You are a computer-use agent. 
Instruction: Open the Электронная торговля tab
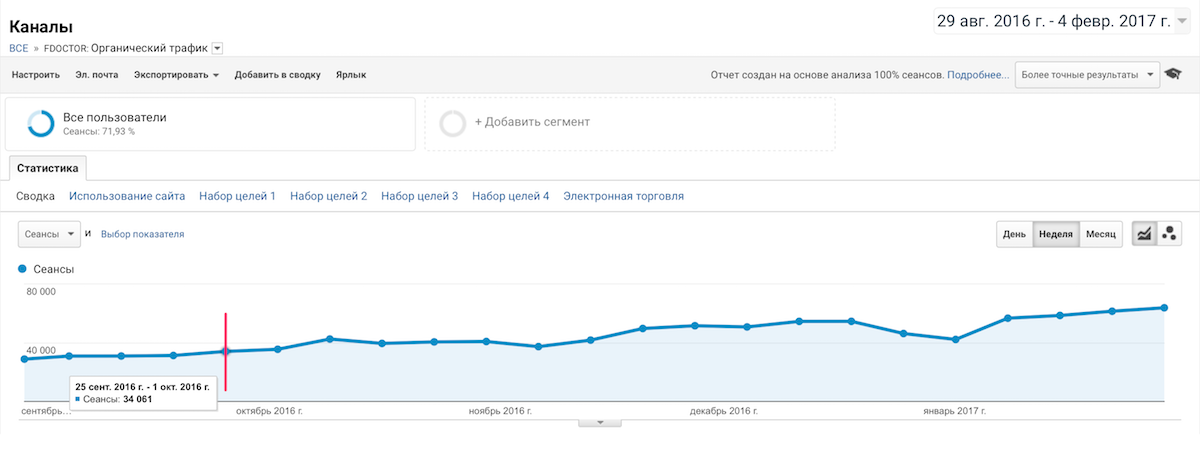pyautogui.click(x=624, y=196)
